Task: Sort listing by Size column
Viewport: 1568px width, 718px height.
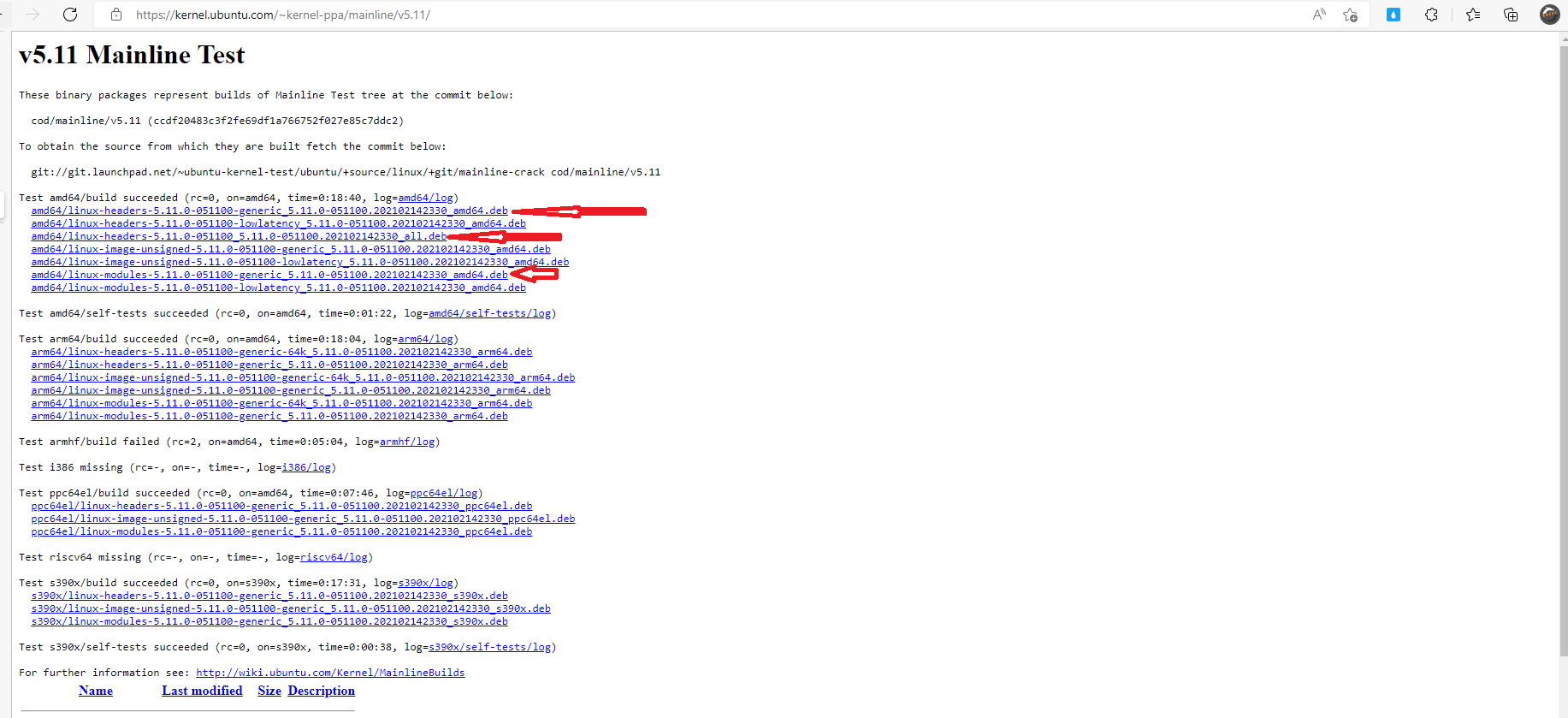Action: coord(269,691)
